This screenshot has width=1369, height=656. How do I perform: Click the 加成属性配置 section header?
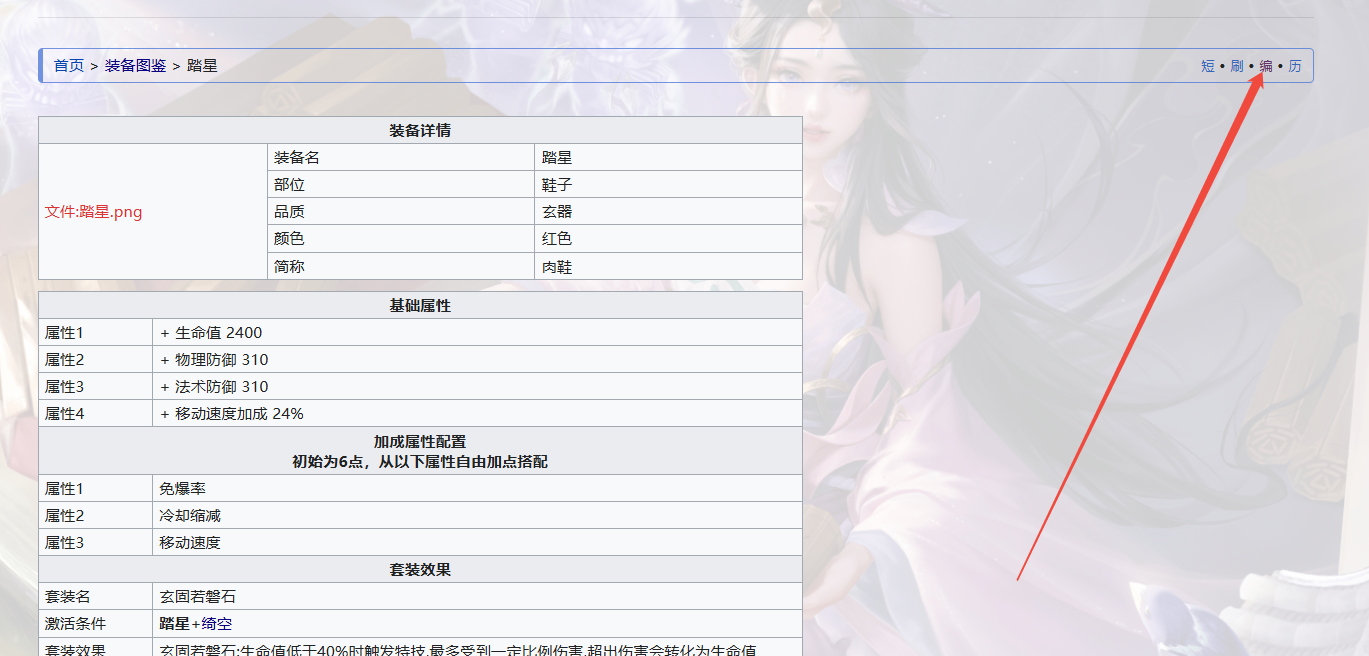tap(420, 442)
